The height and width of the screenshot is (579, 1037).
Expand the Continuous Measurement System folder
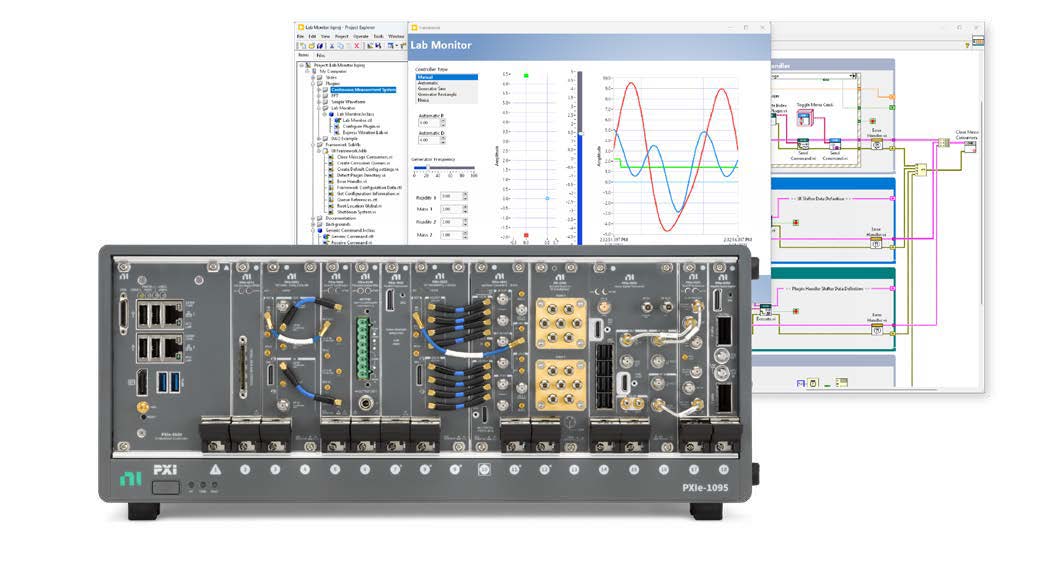point(319,89)
